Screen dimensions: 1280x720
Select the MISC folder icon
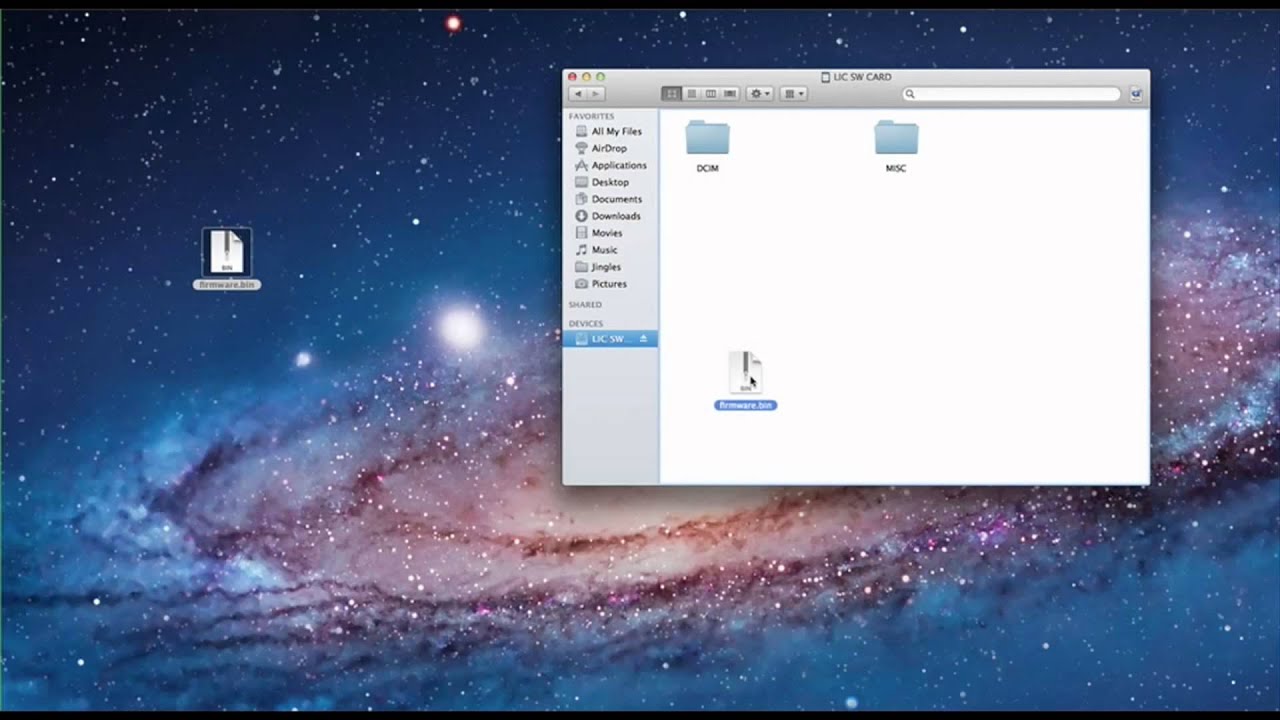click(x=896, y=137)
